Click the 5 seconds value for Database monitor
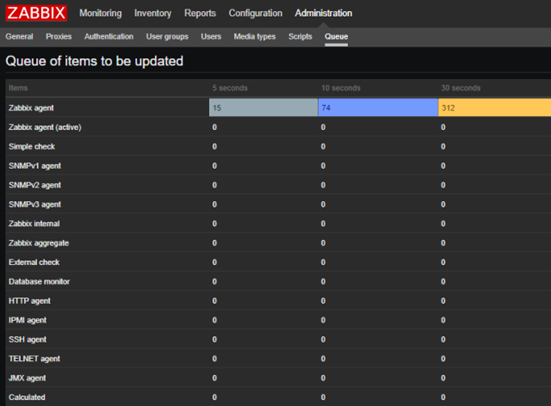 pyautogui.click(x=214, y=282)
